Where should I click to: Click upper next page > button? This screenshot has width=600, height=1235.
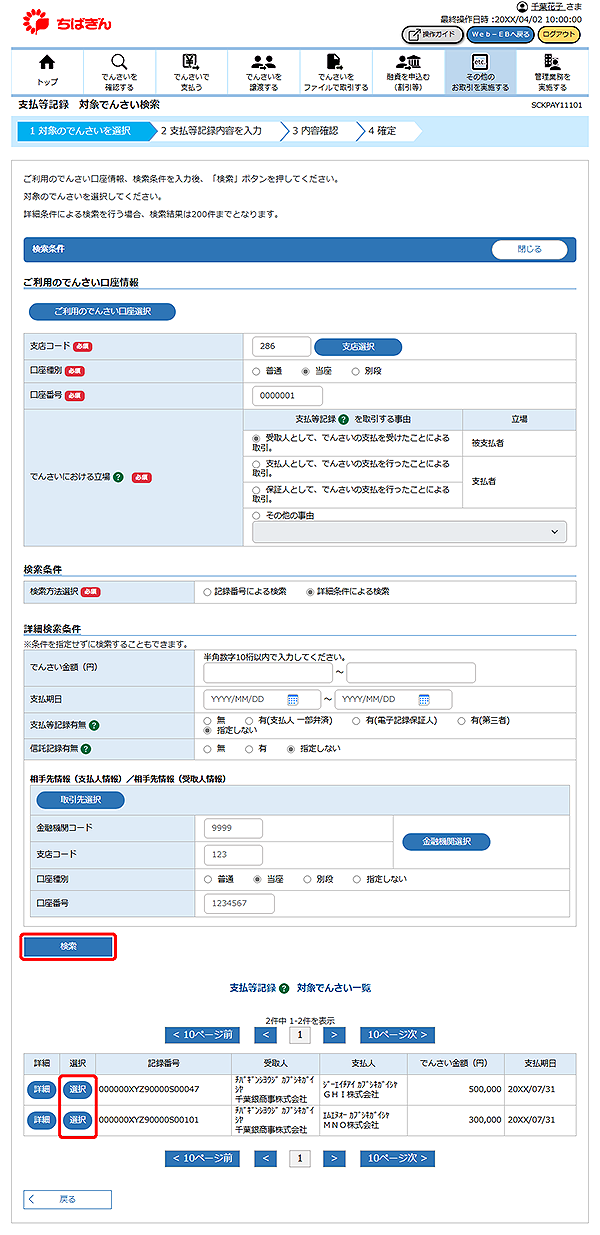[334, 1035]
